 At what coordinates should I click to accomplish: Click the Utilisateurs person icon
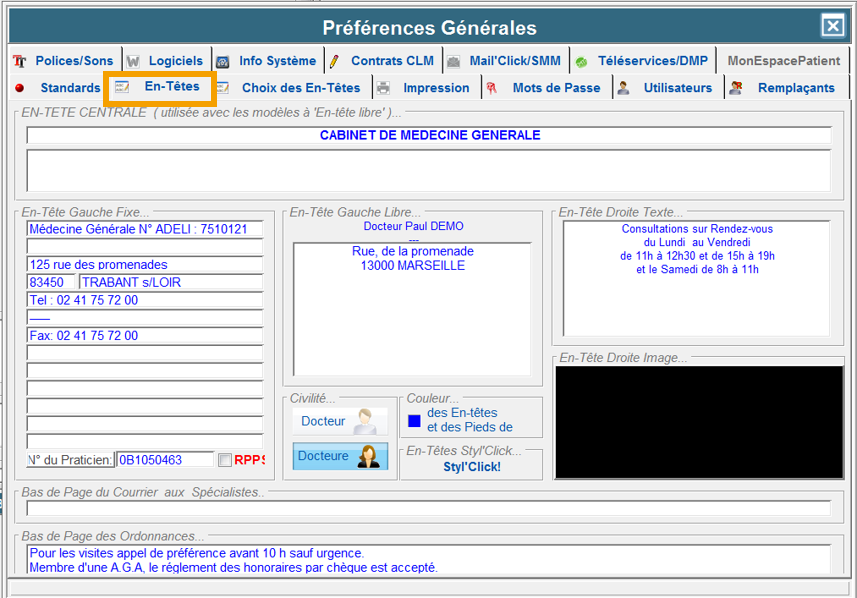click(623, 88)
